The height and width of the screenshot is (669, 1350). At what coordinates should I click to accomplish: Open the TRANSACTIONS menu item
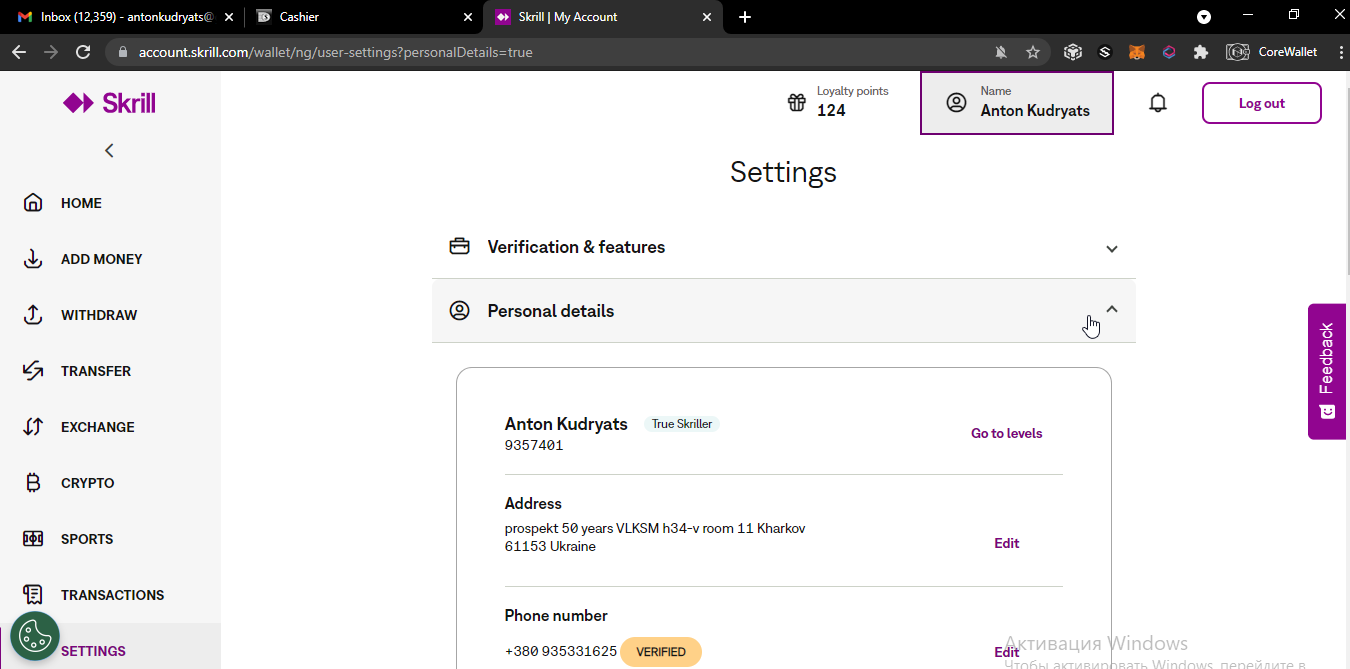pyautogui.click(x=112, y=595)
